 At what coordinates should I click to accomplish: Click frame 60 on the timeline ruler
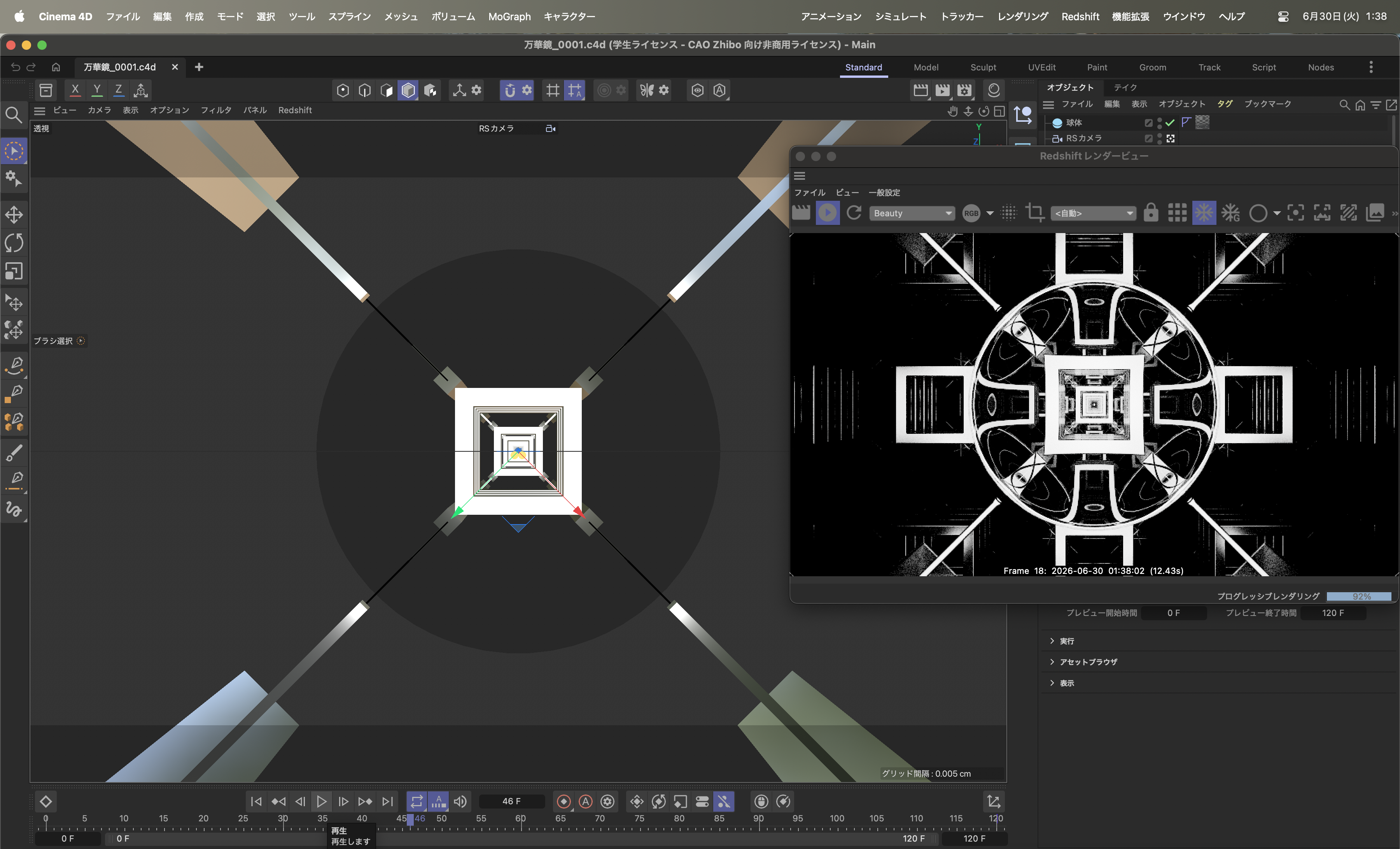point(520,819)
